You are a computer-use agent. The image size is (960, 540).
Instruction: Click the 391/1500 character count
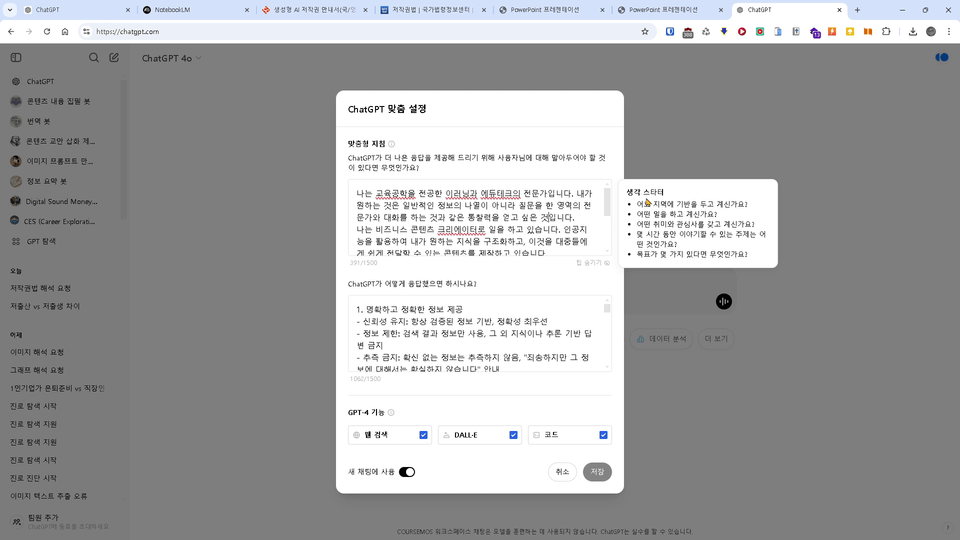click(364, 263)
